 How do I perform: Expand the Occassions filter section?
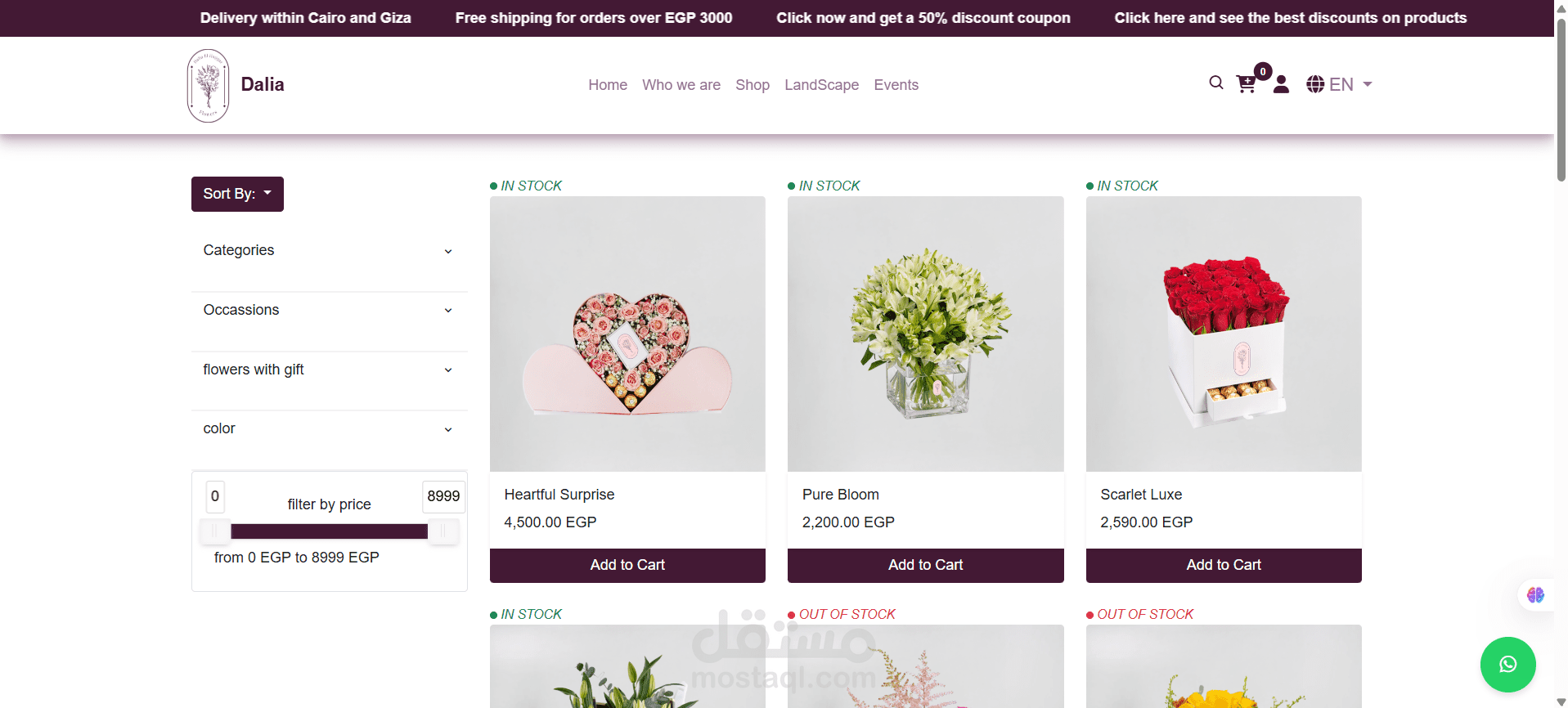[329, 311]
